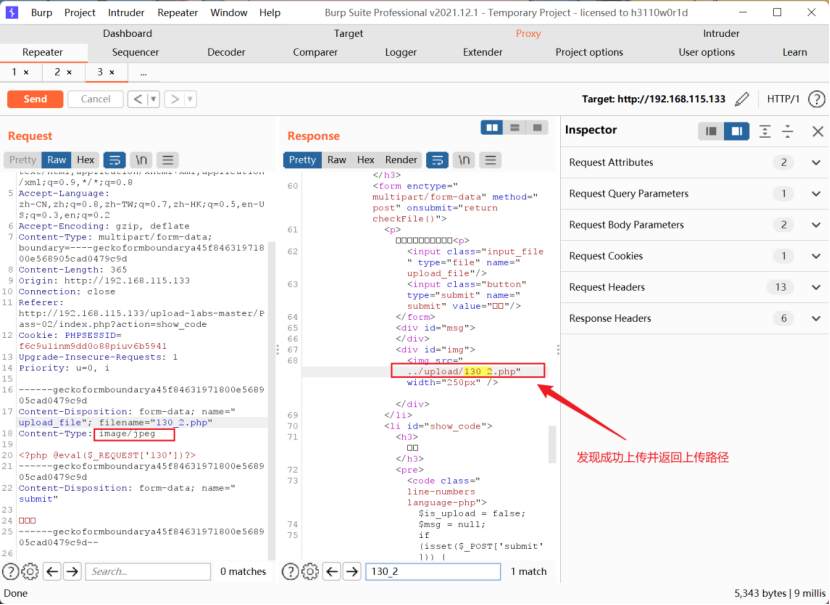Click the Request search input field

(x=148, y=572)
